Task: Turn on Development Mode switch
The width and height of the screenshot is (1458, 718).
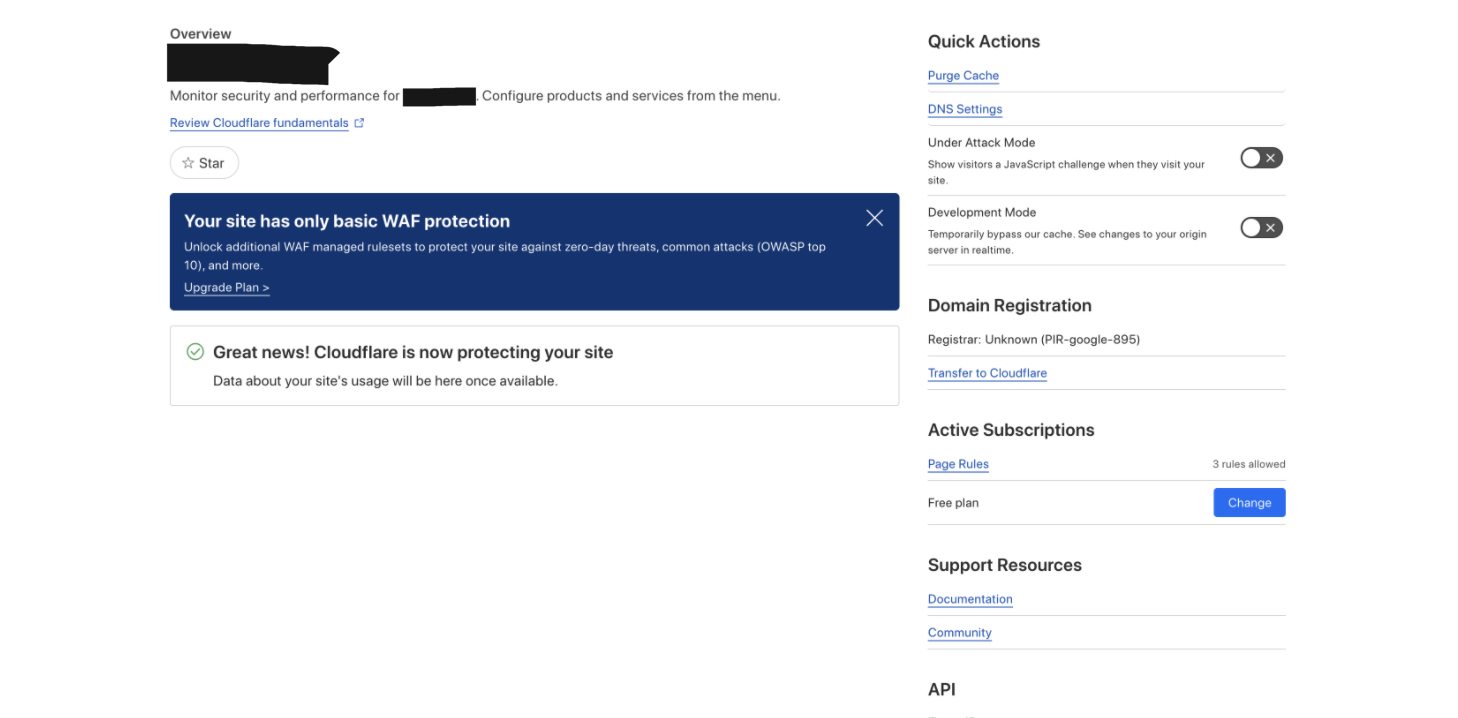Action: 1261,228
